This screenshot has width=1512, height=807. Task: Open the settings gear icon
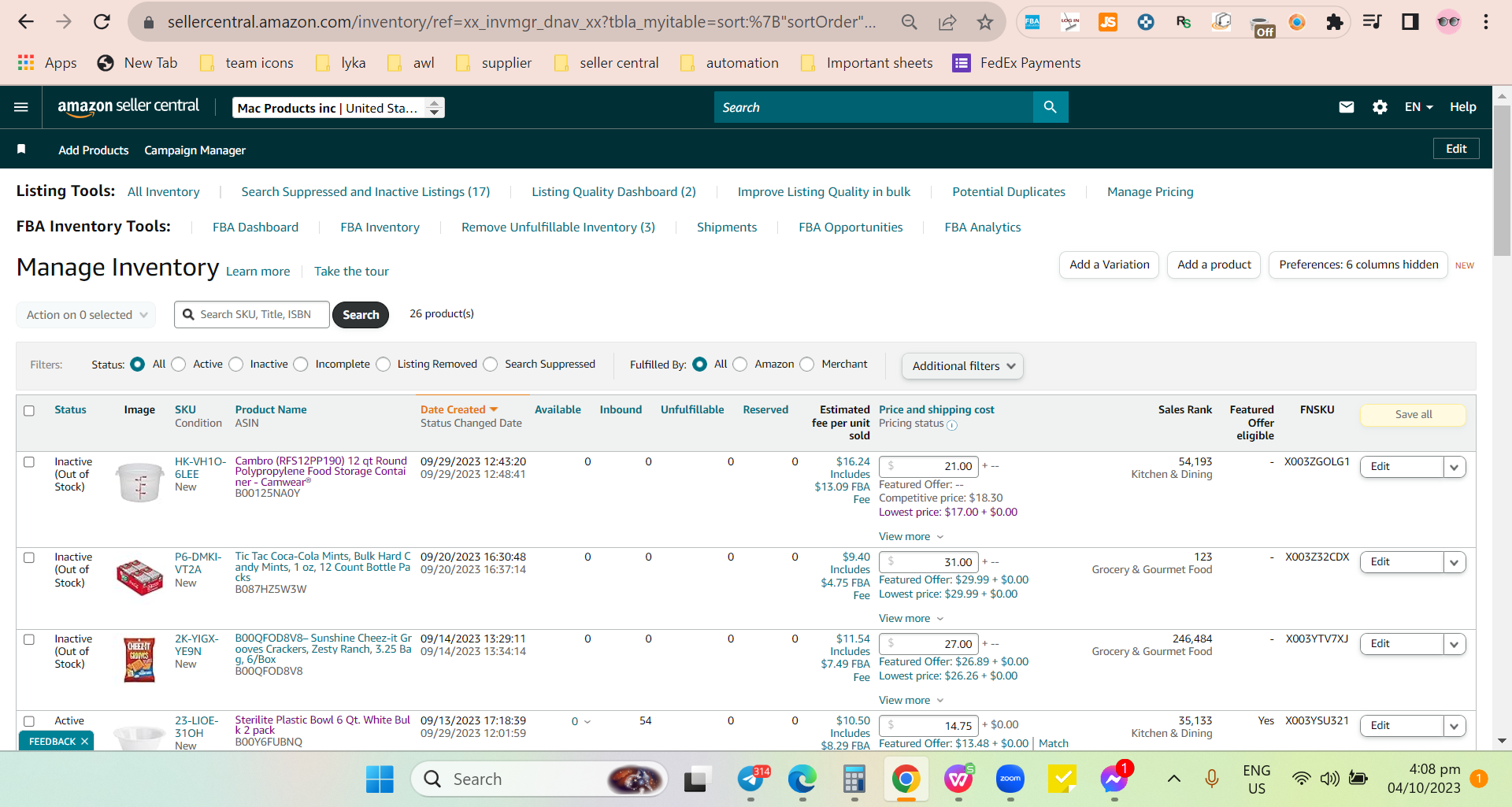tap(1380, 107)
